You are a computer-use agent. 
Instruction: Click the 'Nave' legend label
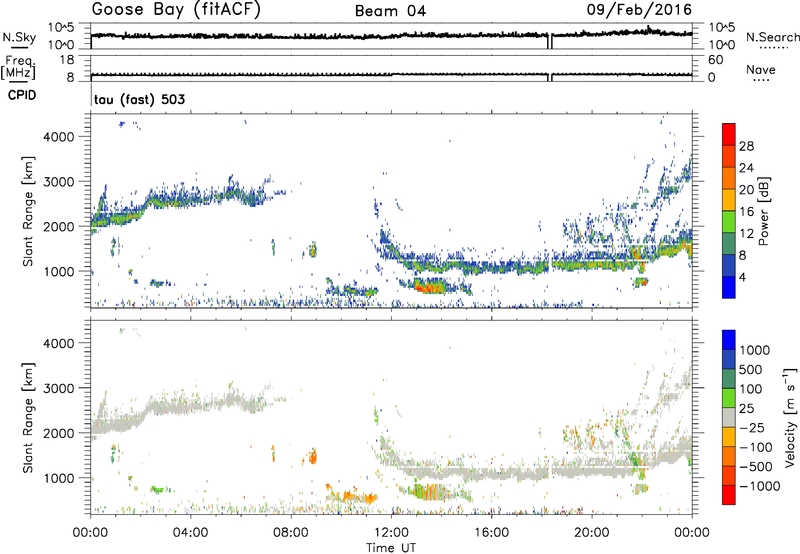(x=761, y=69)
